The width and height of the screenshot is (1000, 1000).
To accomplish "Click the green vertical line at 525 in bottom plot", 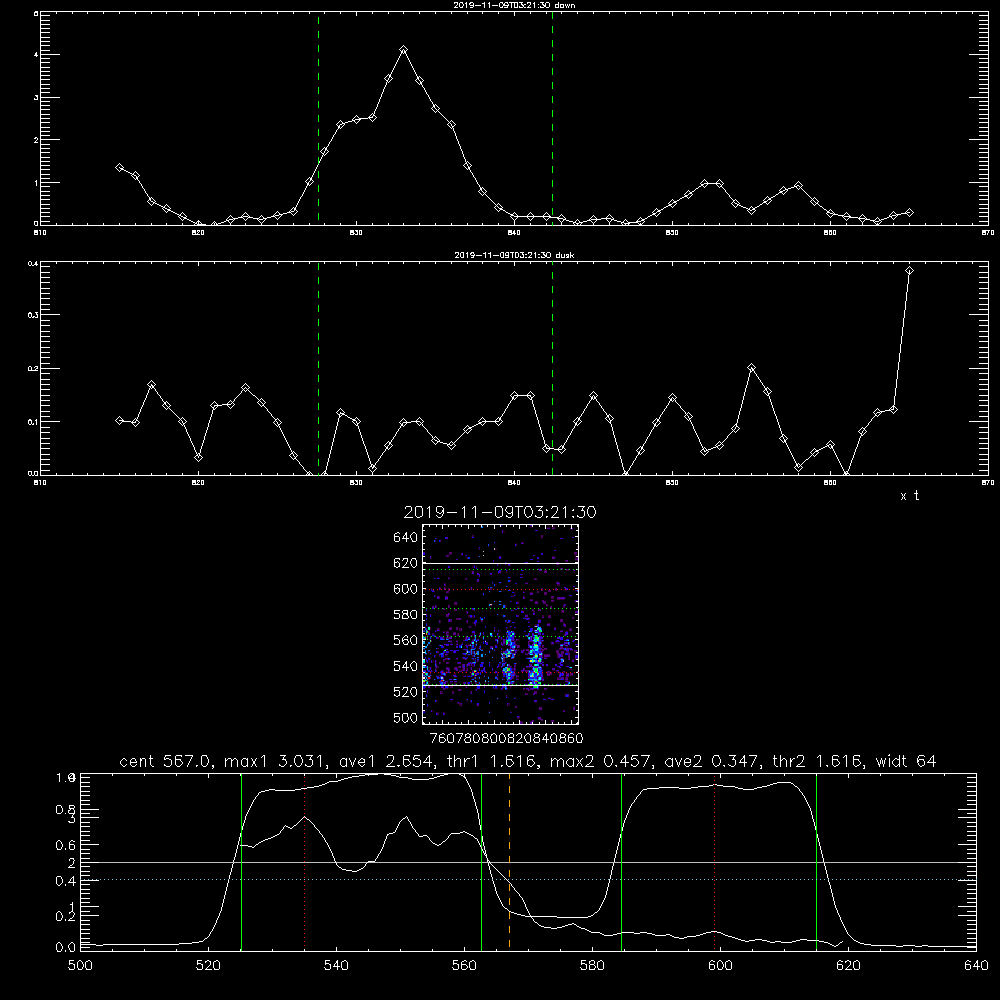I will (x=242, y=861).
